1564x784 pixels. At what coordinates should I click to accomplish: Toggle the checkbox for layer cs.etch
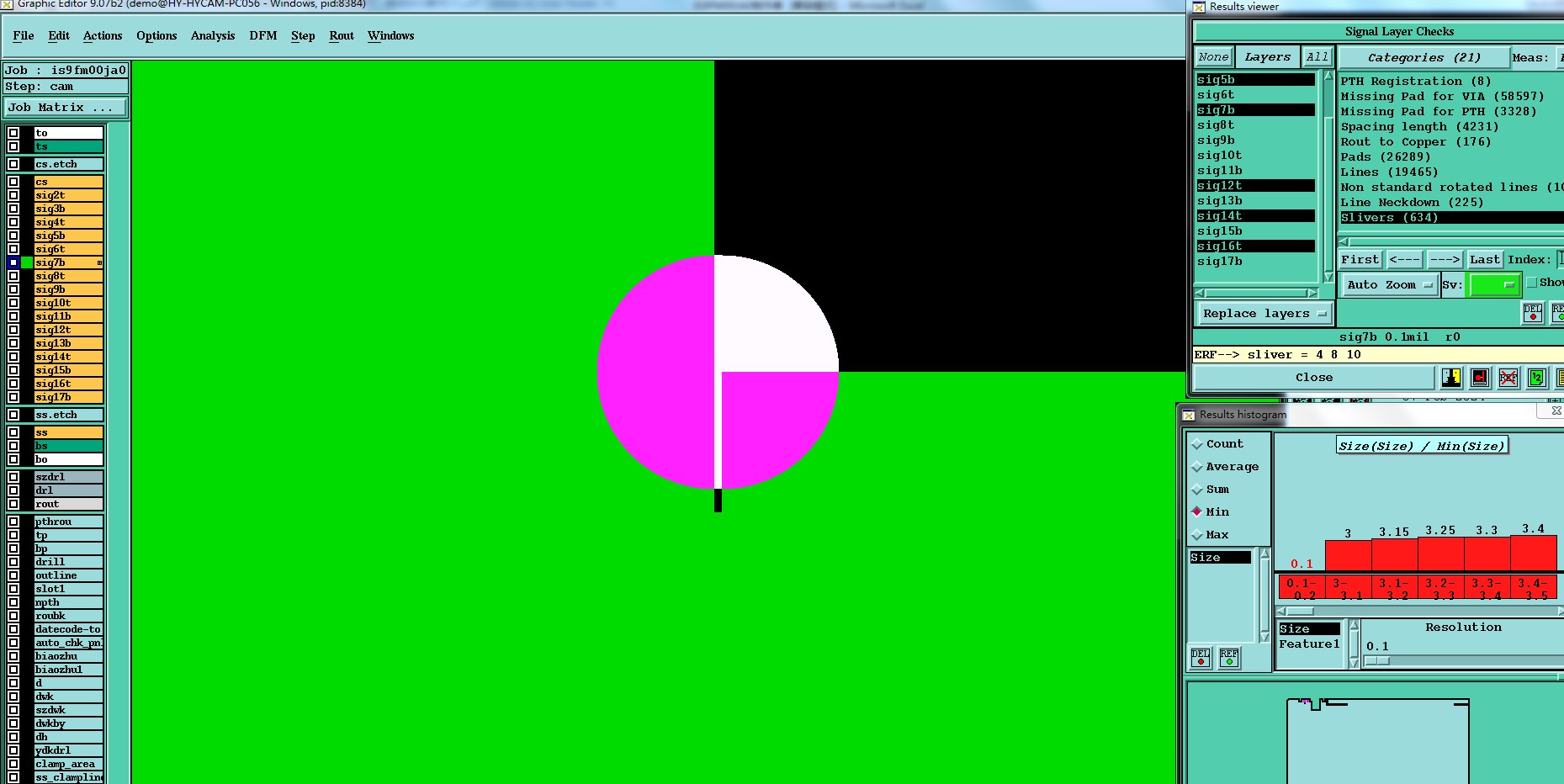pyautogui.click(x=13, y=164)
